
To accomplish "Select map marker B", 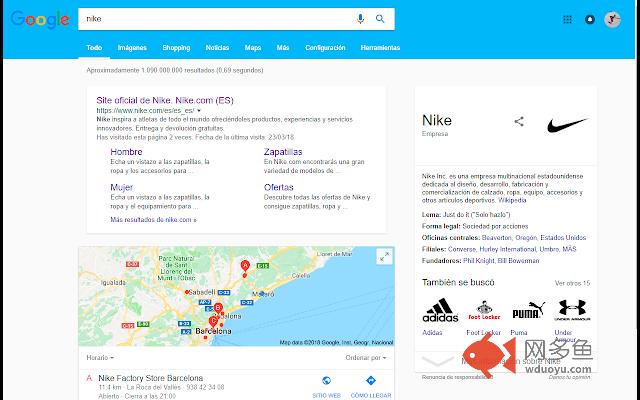I will point(218,308).
